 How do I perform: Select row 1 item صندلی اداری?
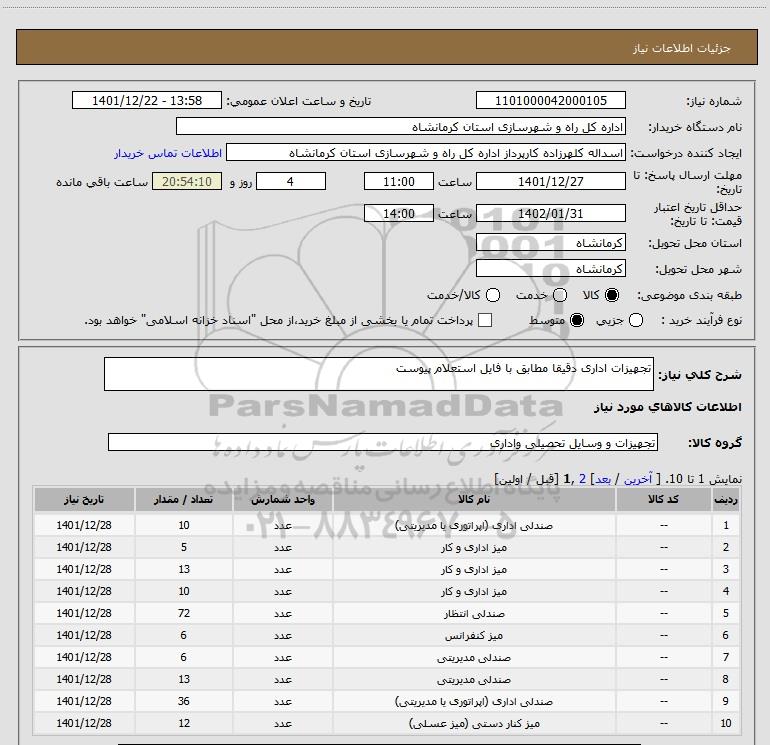tap(474, 525)
